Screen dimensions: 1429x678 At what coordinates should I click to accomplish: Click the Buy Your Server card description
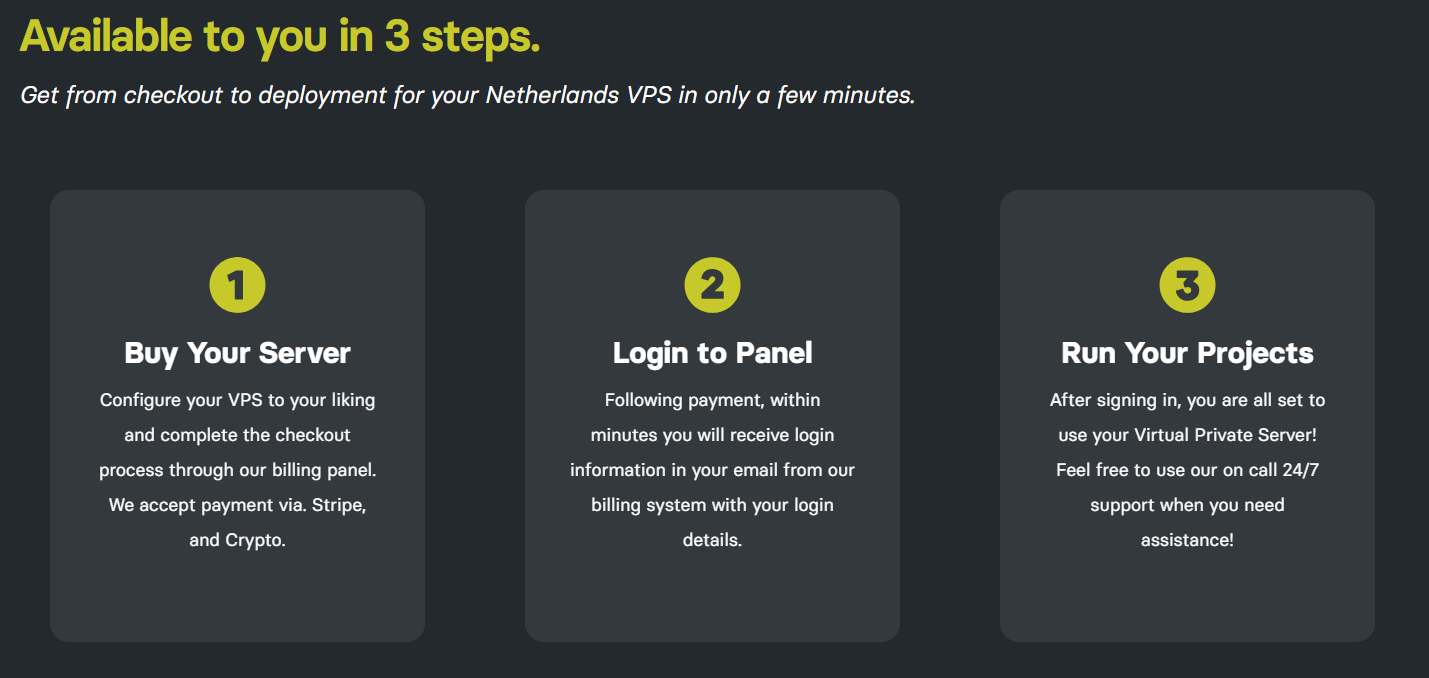click(x=237, y=470)
